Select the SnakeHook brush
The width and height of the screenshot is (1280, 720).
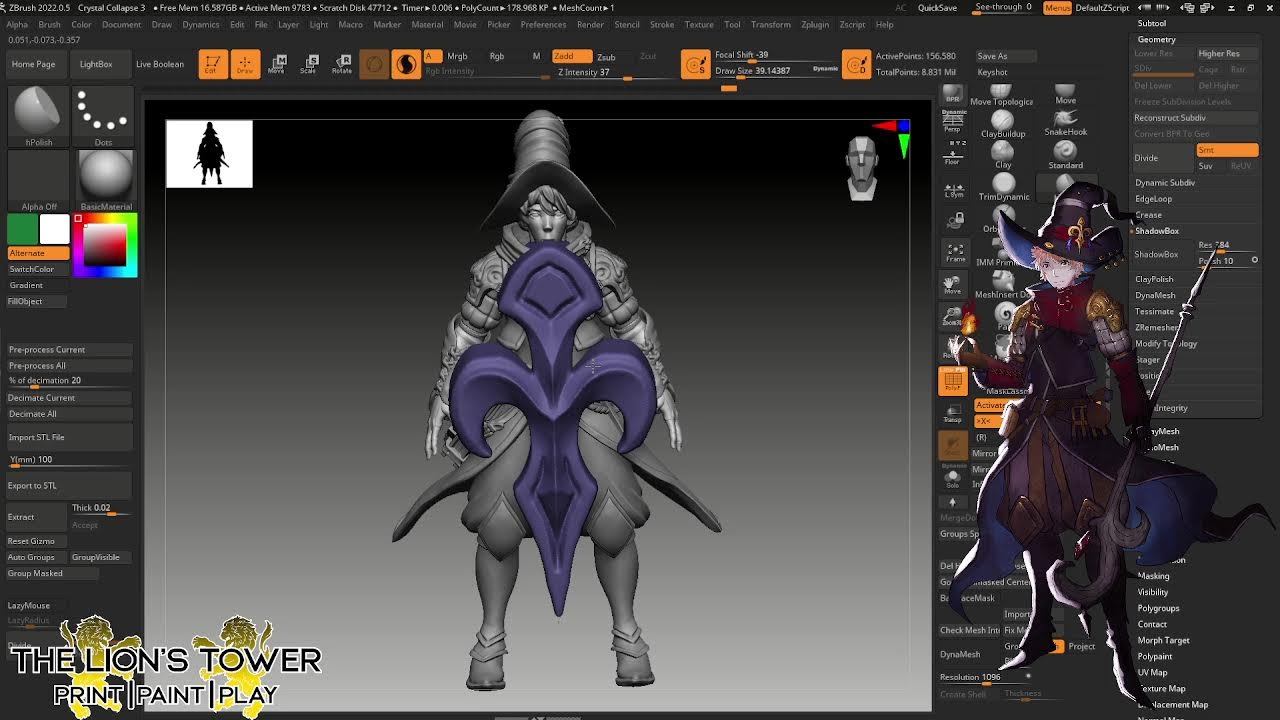[1066, 123]
